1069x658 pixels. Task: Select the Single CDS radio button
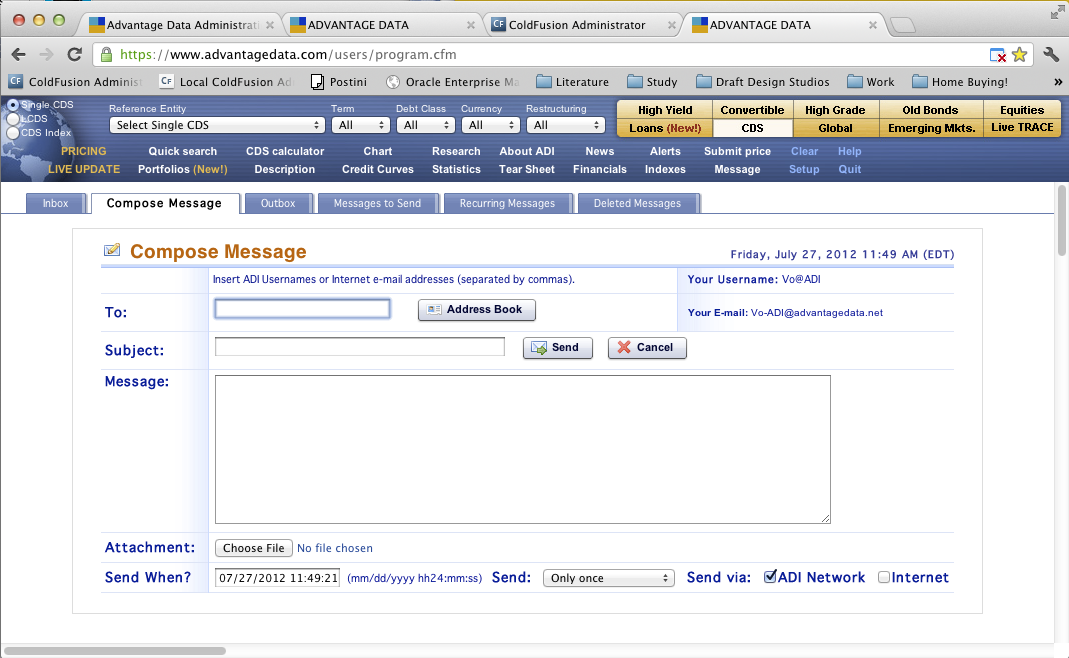13,105
